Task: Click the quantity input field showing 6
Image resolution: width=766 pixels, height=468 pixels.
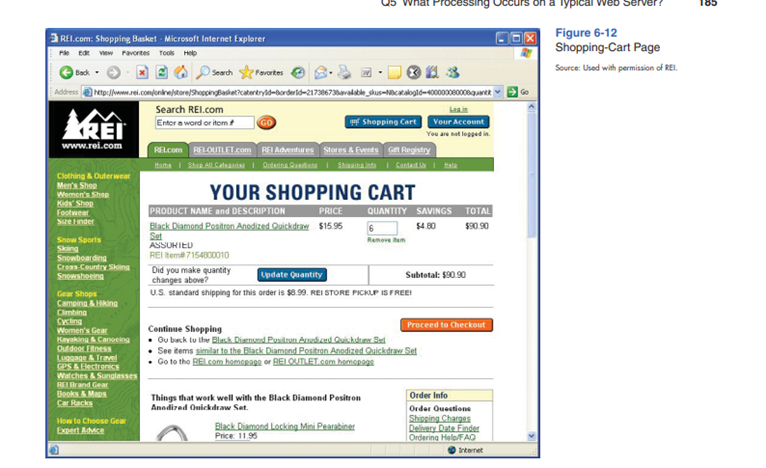Action: [x=382, y=228]
